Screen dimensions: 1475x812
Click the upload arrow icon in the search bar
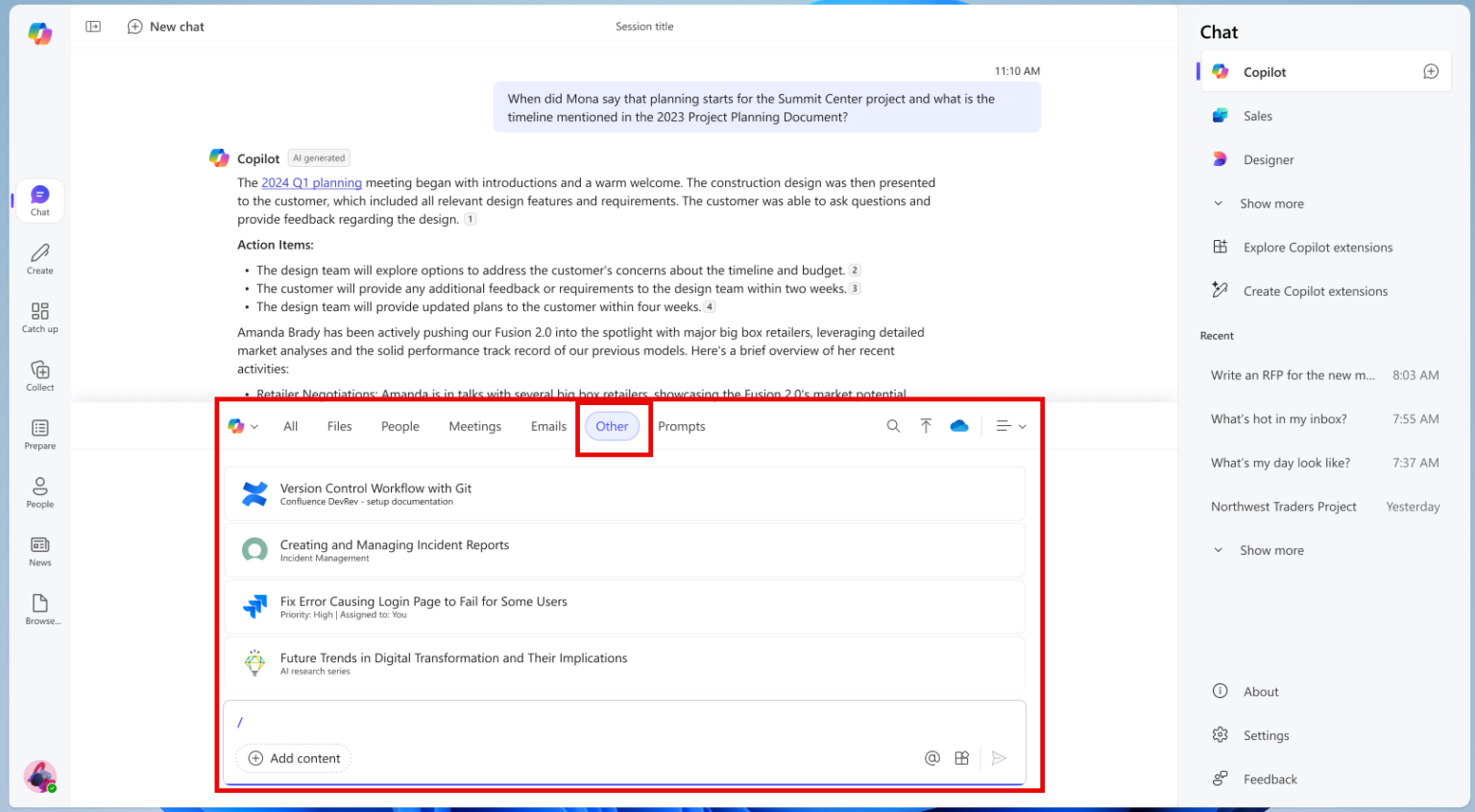point(926,425)
